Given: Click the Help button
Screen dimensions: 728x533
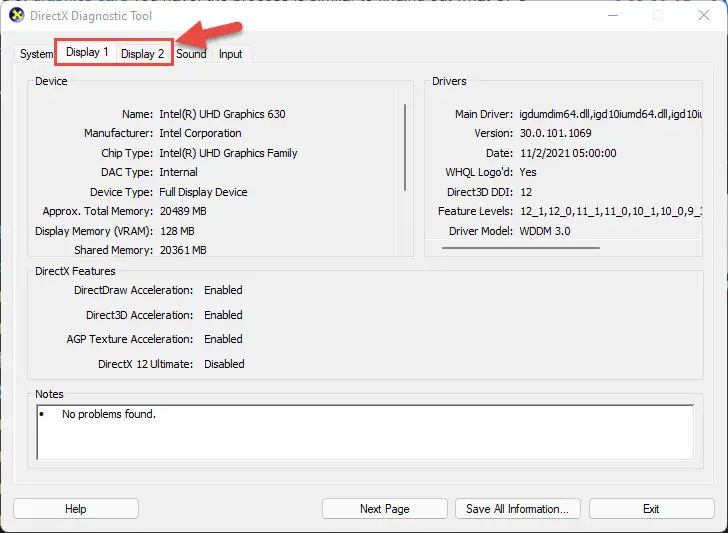Looking at the screenshot, I should pyautogui.click(x=76, y=509).
